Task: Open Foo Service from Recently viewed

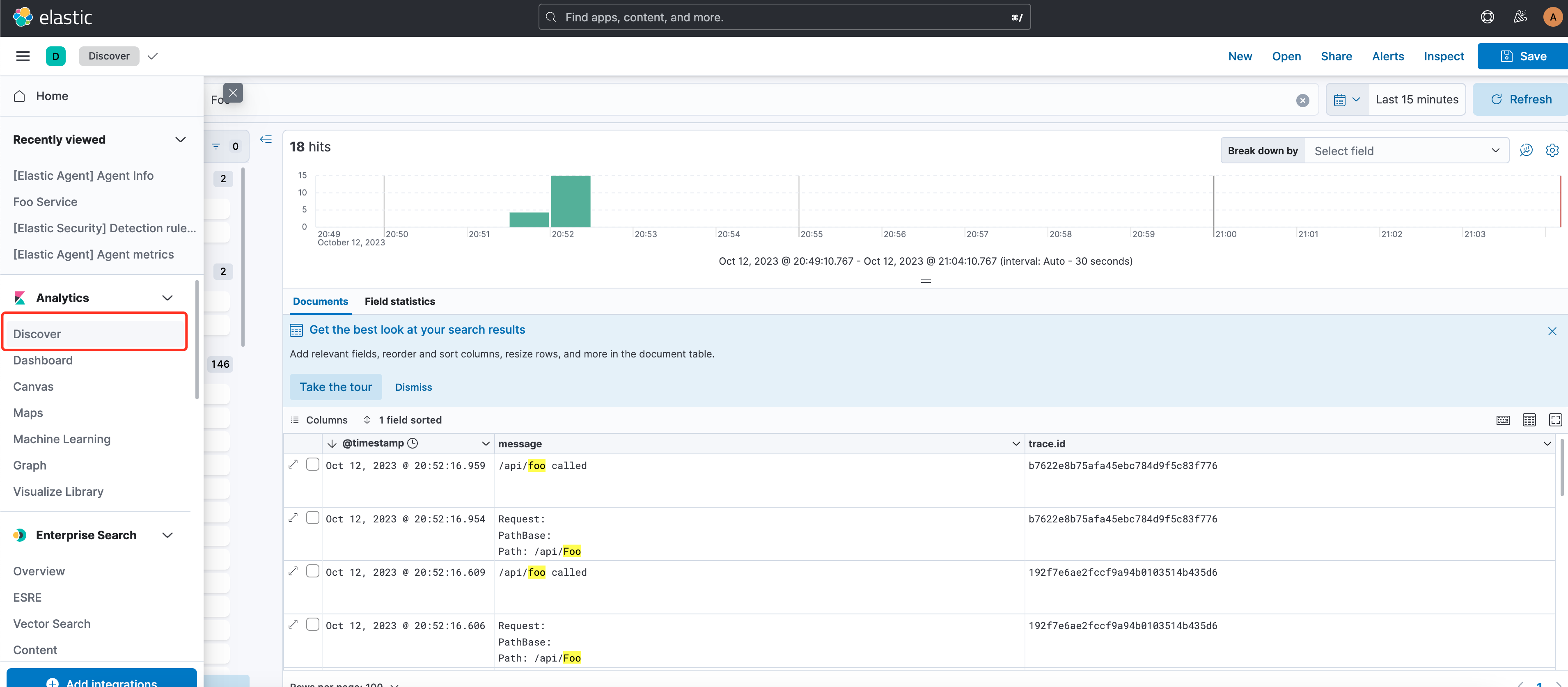Action: pos(45,202)
